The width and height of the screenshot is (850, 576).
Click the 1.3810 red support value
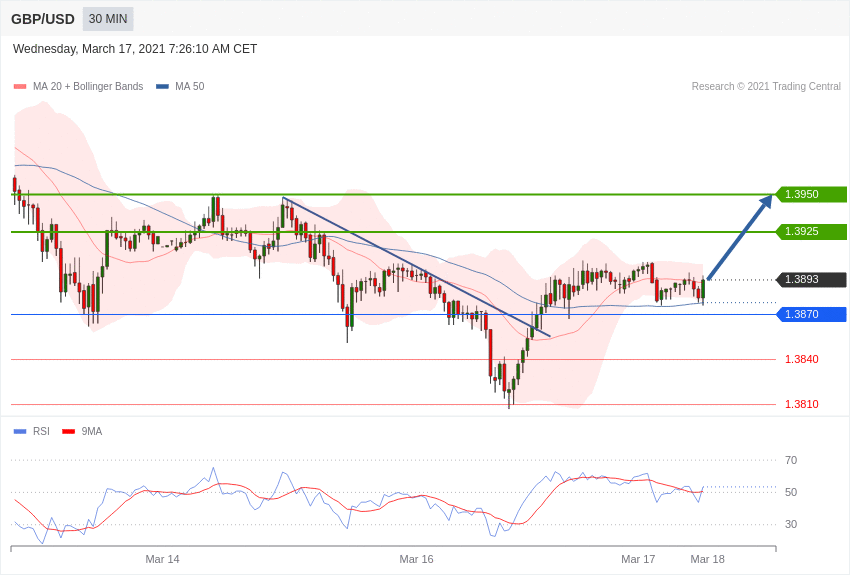click(802, 404)
